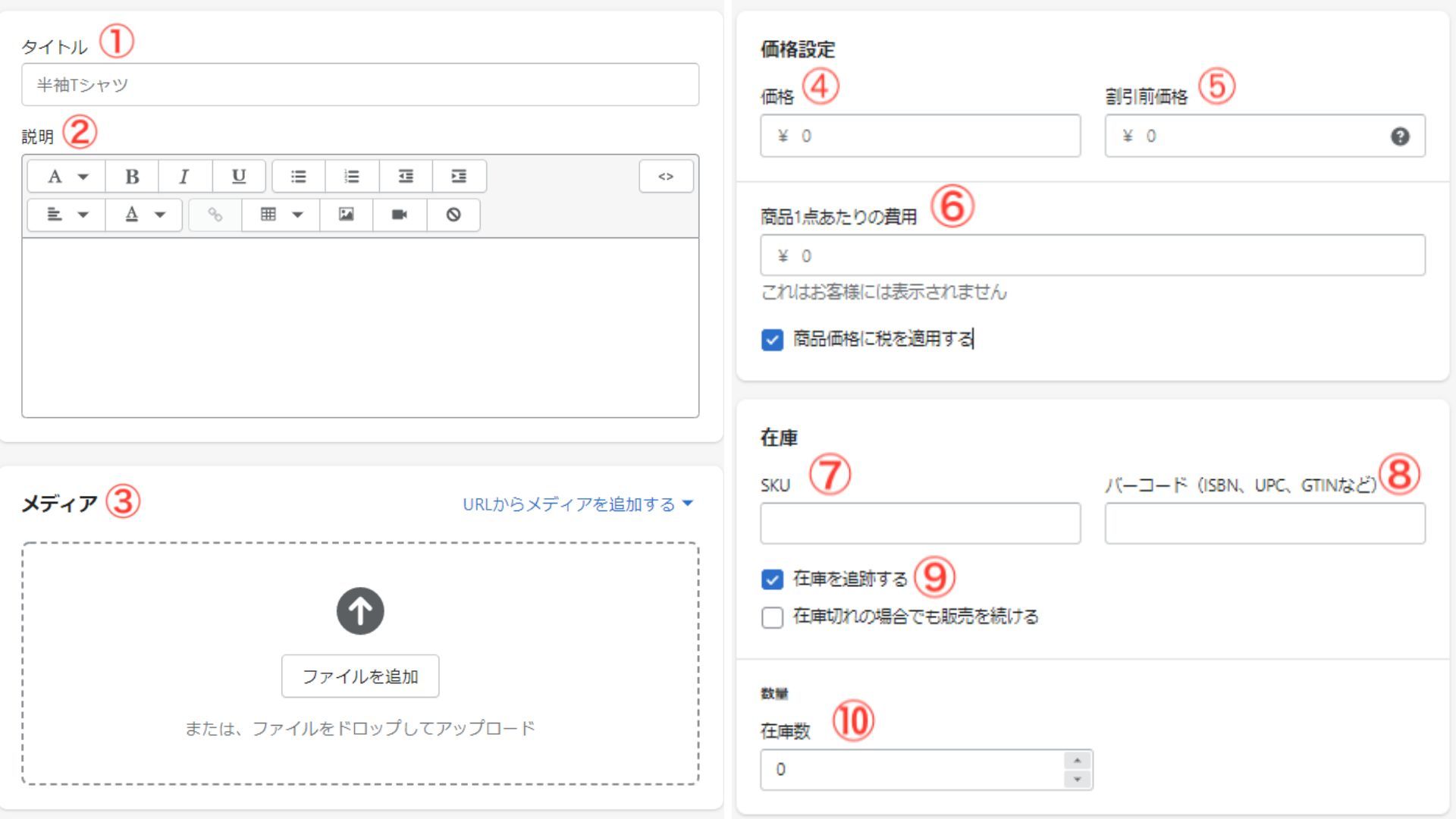The image size is (1456, 819).
Task: Decrease indent in description
Action: click(x=406, y=176)
